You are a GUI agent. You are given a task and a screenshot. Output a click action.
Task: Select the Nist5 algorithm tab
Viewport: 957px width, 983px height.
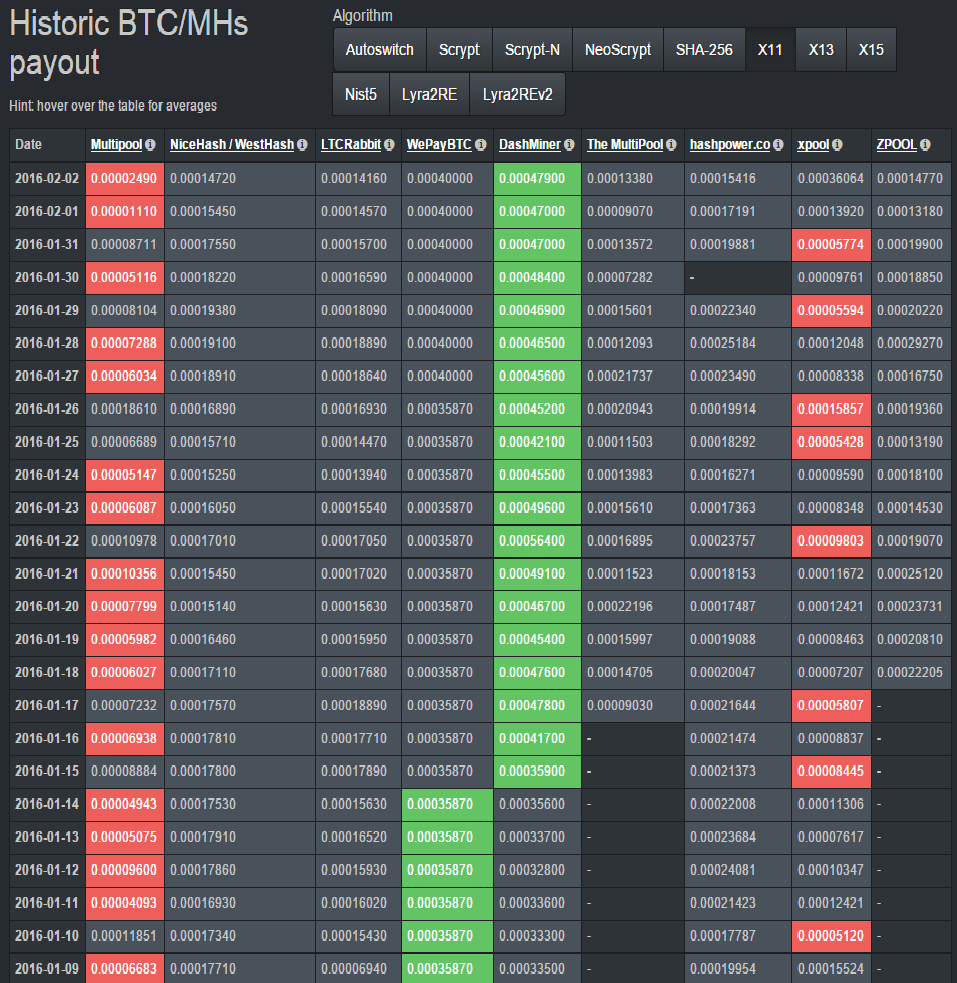click(361, 95)
